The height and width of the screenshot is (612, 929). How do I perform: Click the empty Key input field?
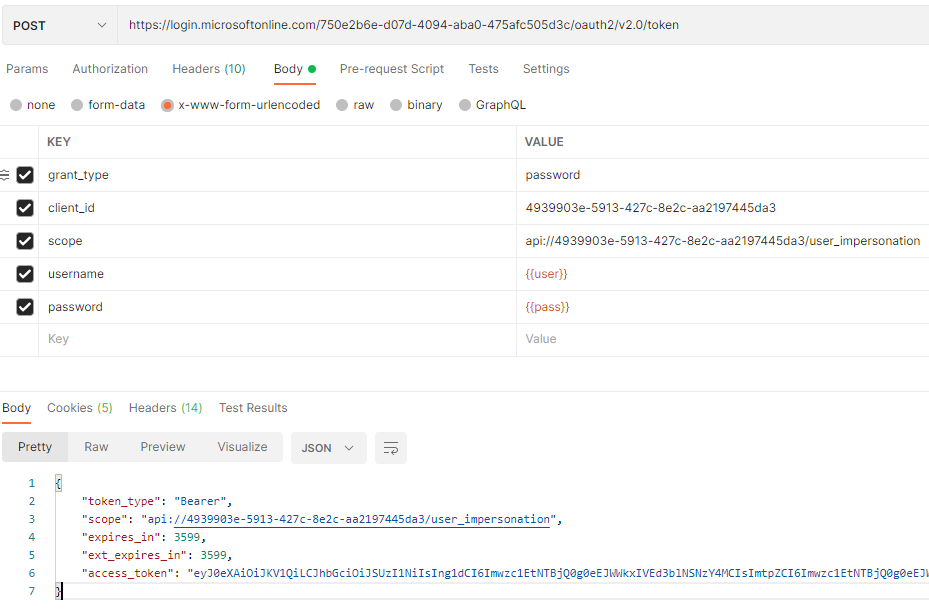coord(277,339)
